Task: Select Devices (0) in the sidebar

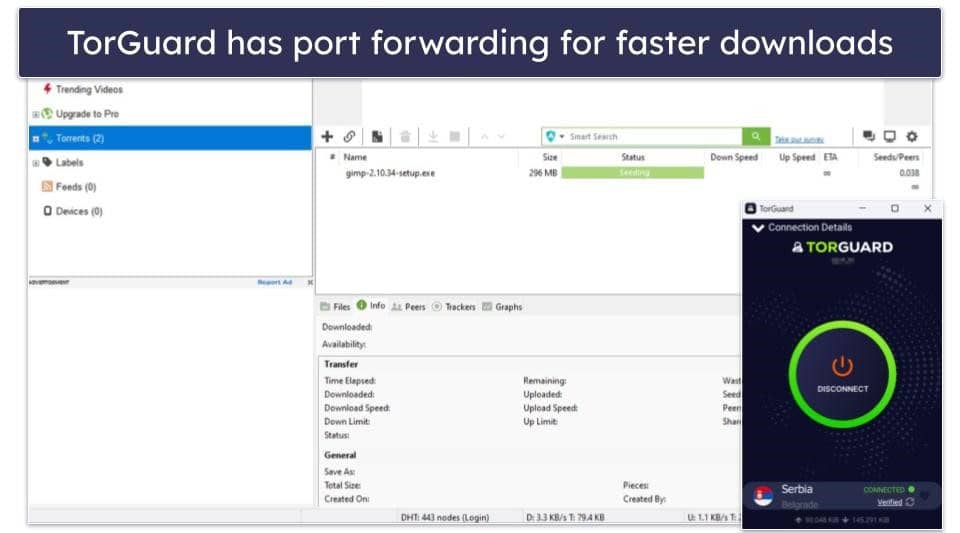Action: click(78, 211)
